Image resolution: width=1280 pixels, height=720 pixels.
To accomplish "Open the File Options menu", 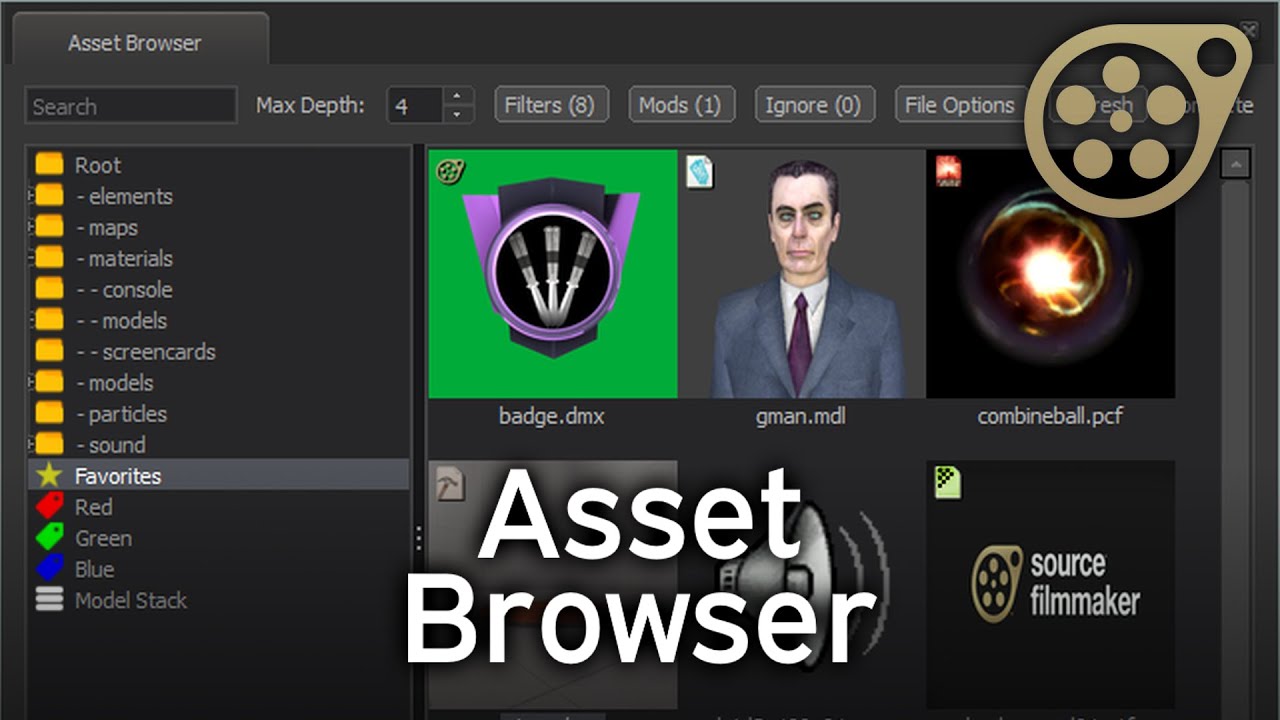I will click(959, 105).
